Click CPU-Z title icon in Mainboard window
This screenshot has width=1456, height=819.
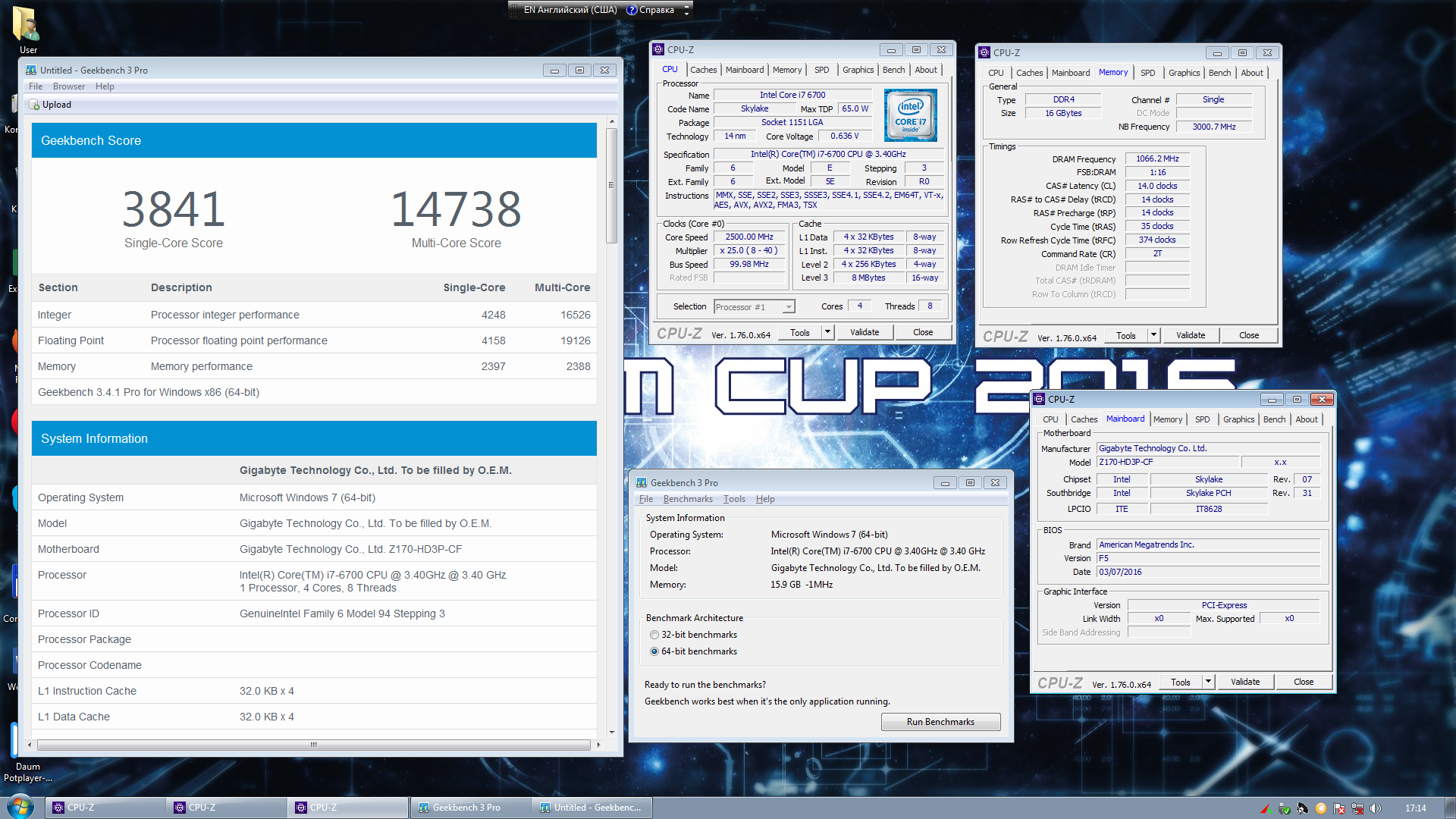click(1039, 400)
